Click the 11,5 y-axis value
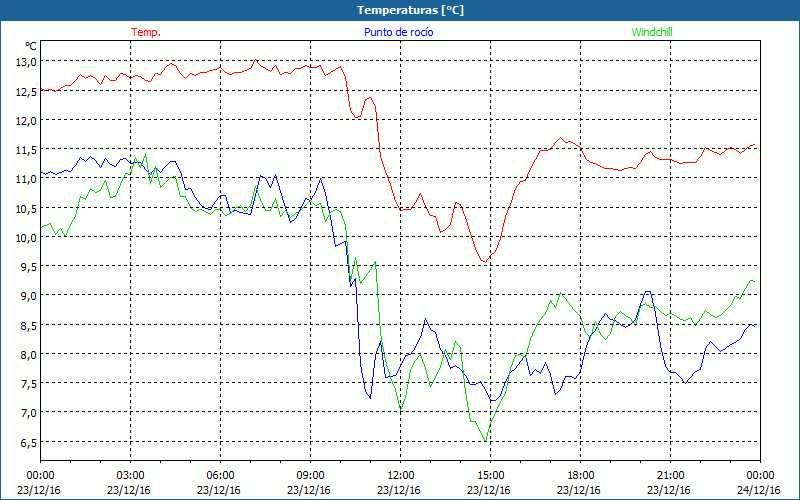The height and width of the screenshot is (500, 800). [26, 149]
